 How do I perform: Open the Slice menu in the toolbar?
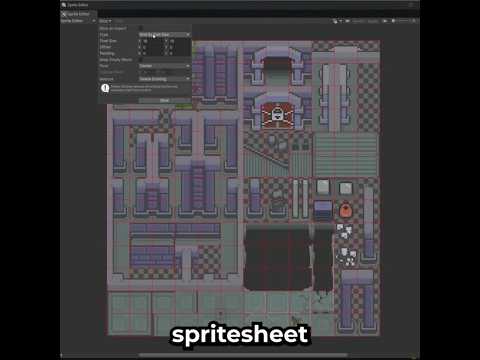(x=105, y=21)
